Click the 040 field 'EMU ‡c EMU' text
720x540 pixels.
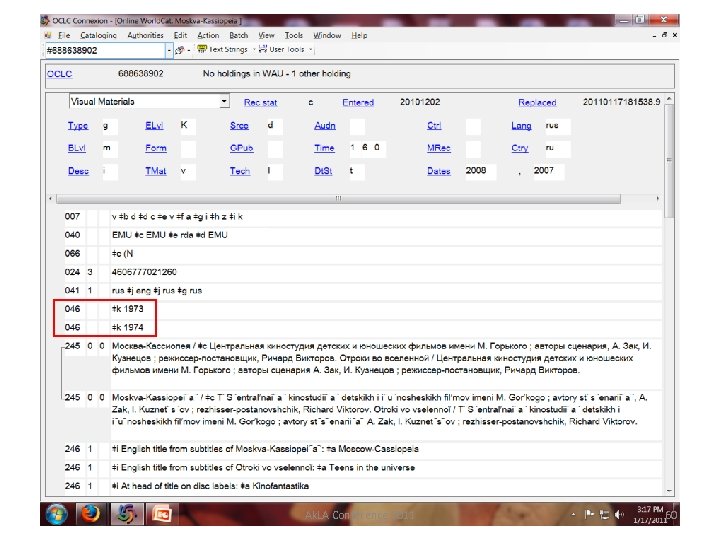(x=169, y=235)
